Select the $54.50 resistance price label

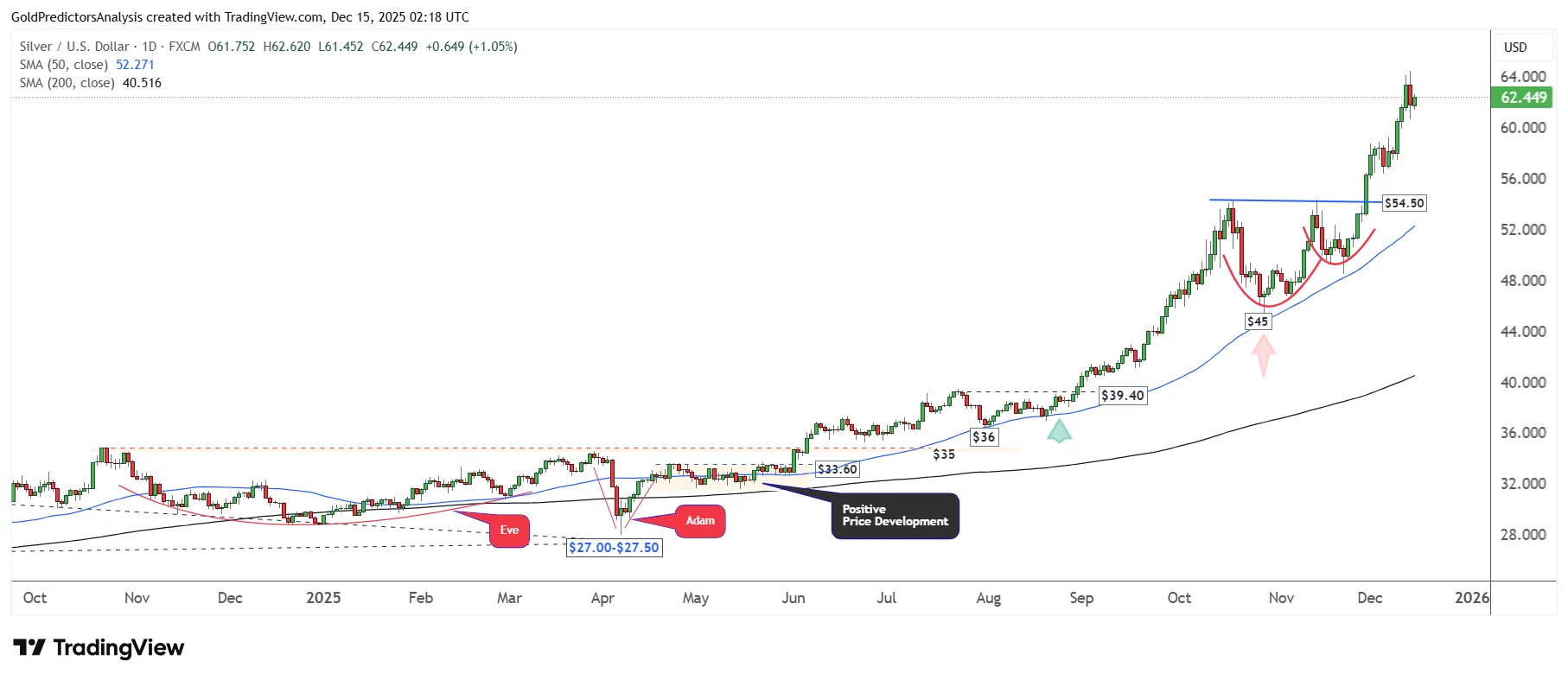[1404, 203]
